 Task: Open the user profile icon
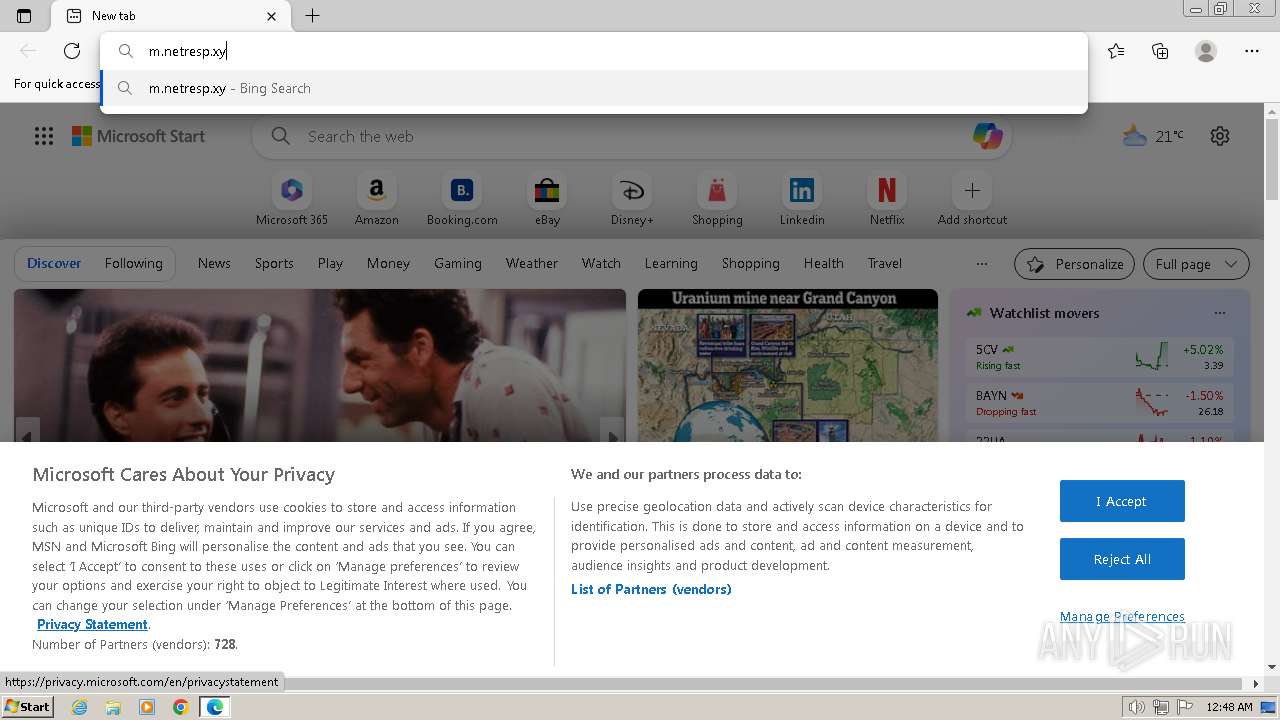coord(1206,51)
